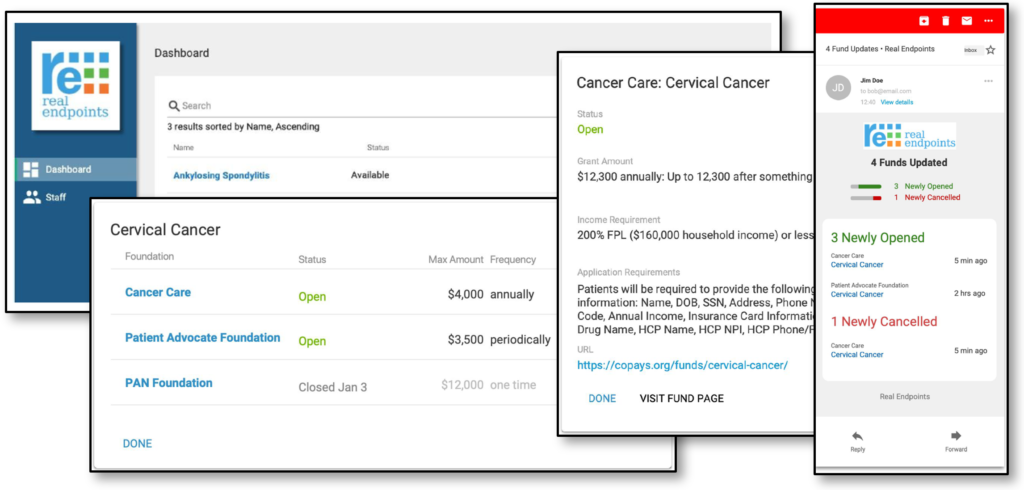Click the Available status for Ankylosing Spondylitis
The height and width of the screenshot is (490, 1024).
pyautogui.click(x=370, y=175)
